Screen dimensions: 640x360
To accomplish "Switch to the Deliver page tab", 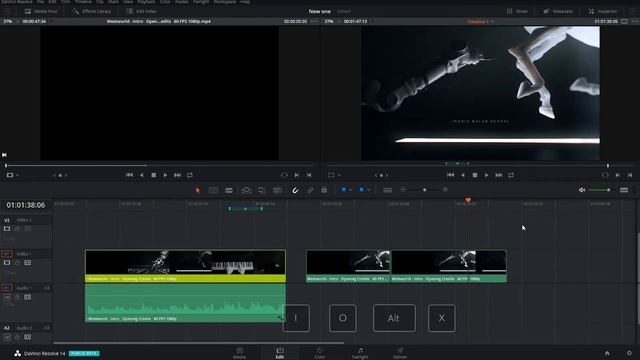I will point(400,353).
